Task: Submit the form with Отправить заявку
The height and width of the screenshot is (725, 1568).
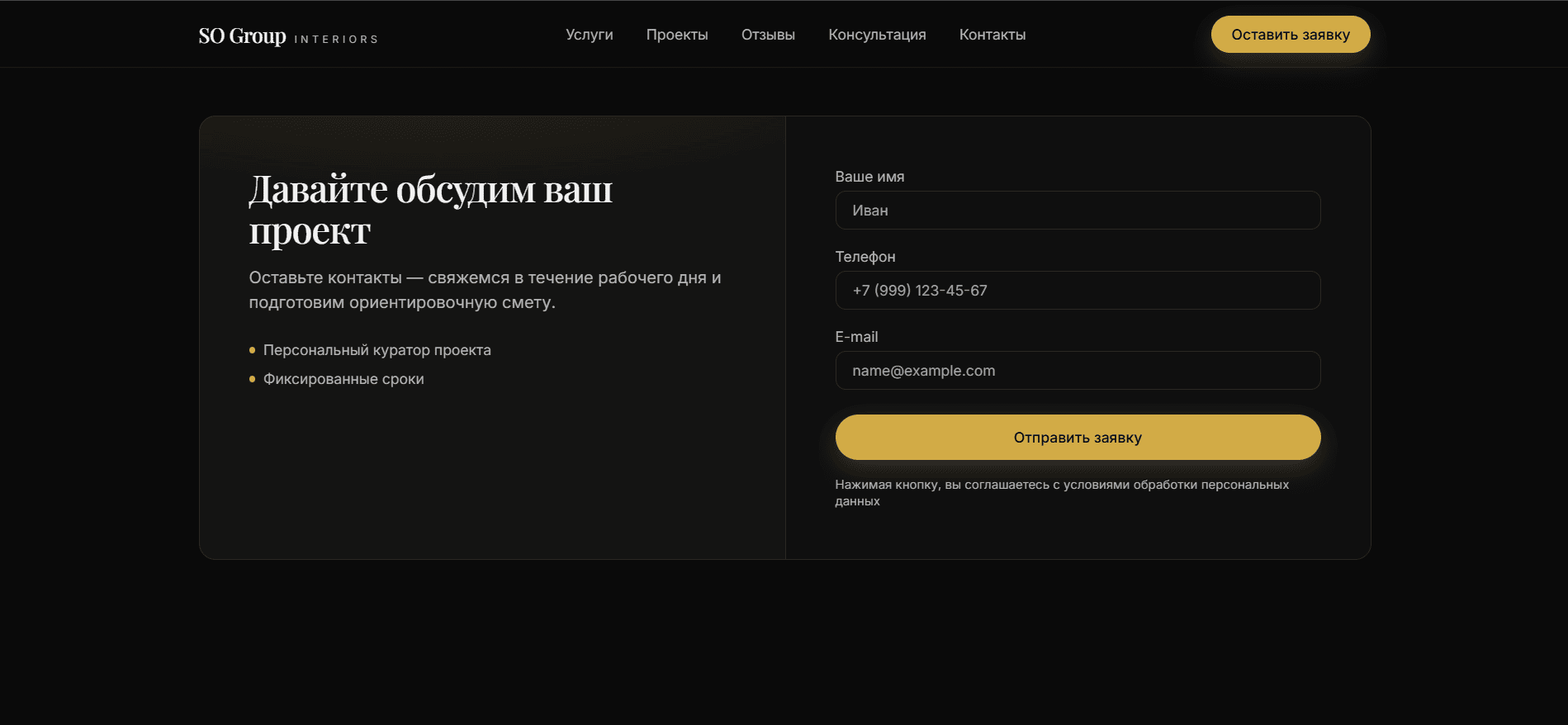Action: 1078,438
